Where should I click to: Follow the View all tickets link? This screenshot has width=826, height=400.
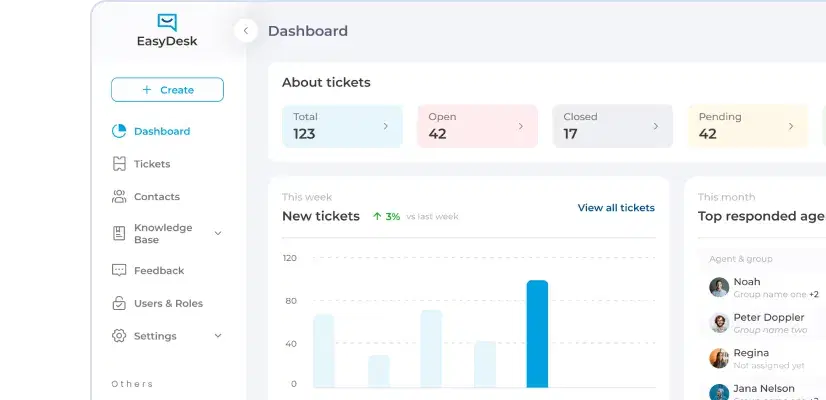coord(616,208)
